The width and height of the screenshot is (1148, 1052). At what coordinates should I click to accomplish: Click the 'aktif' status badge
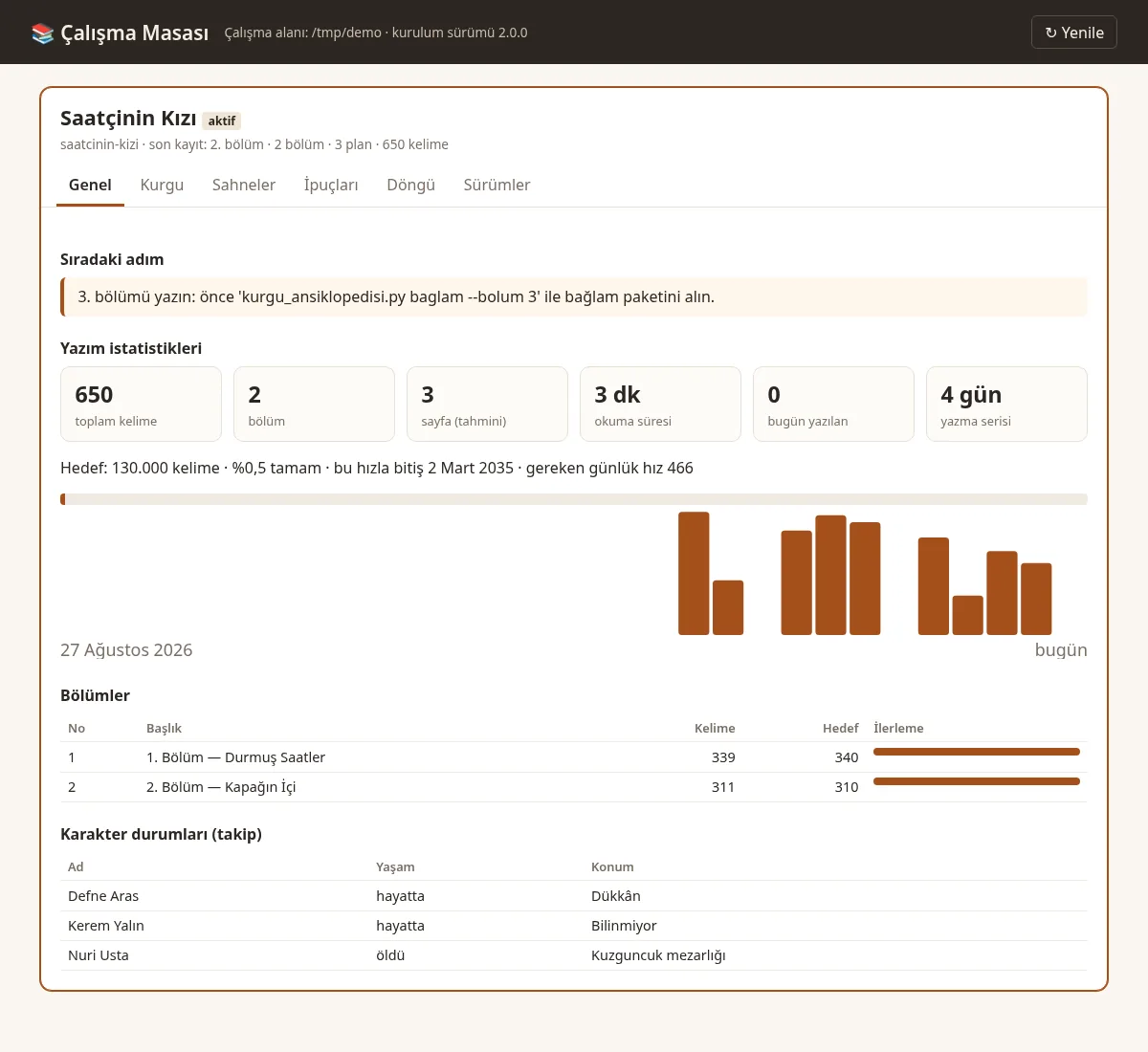coord(222,121)
